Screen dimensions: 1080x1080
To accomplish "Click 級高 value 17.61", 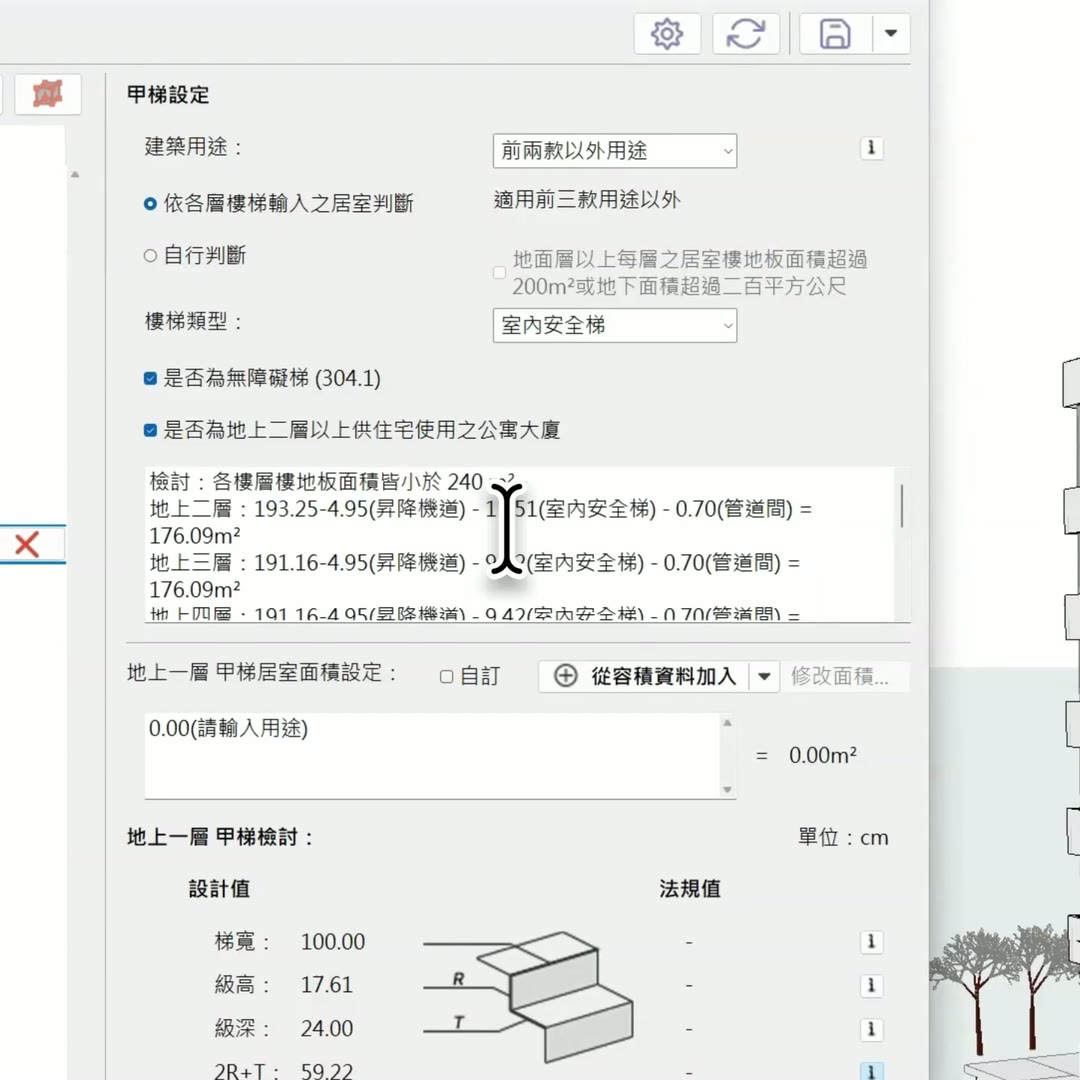I will 326,985.
